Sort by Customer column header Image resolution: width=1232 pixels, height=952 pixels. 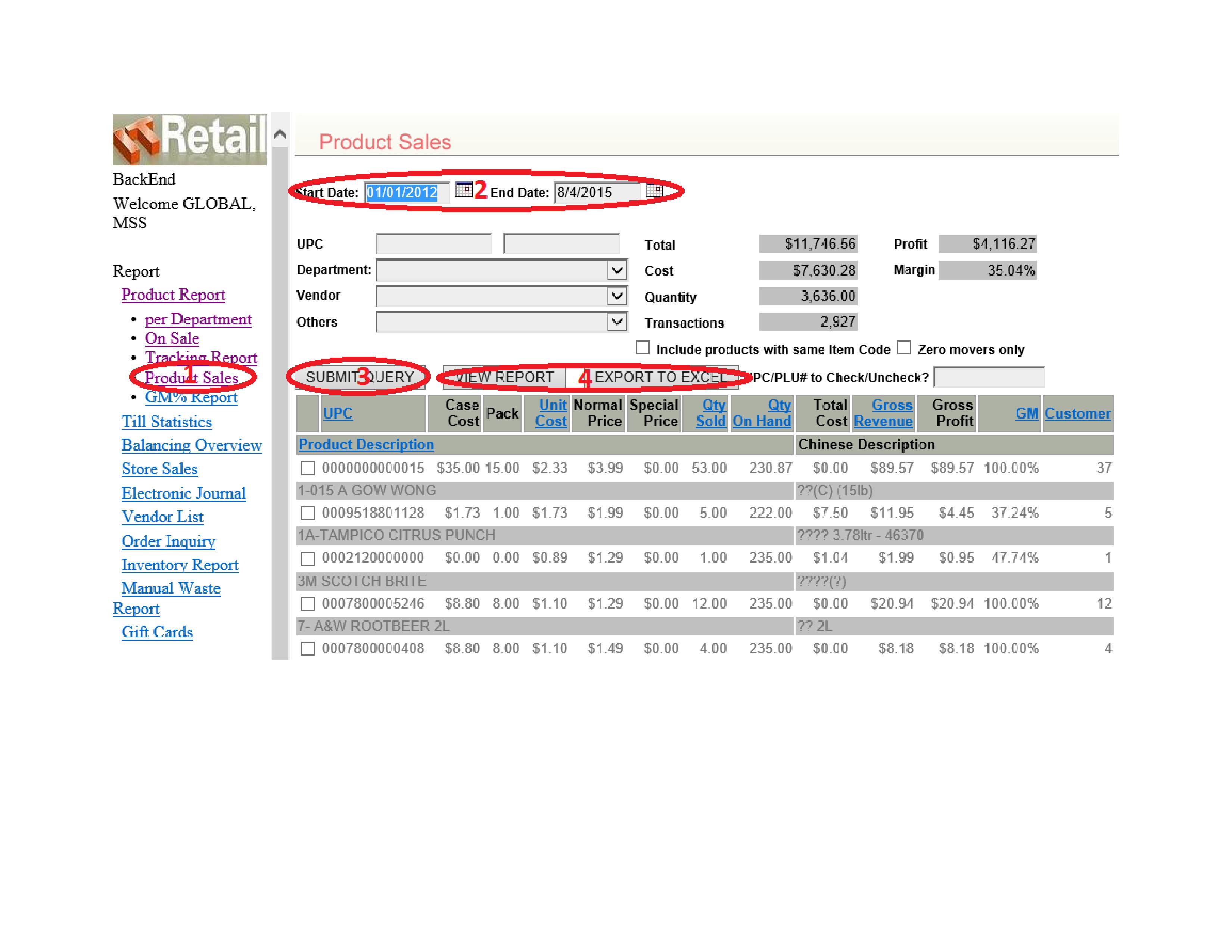click(1078, 413)
